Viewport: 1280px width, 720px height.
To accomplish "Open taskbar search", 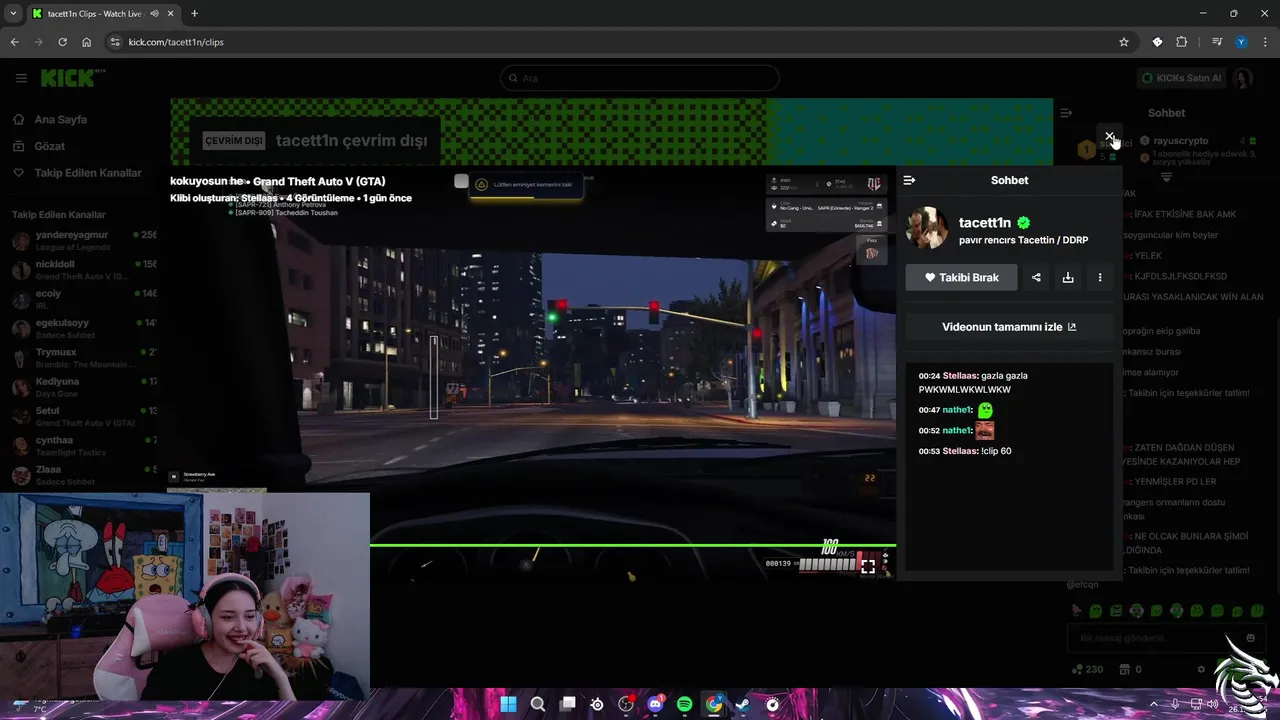I will coord(538,704).
